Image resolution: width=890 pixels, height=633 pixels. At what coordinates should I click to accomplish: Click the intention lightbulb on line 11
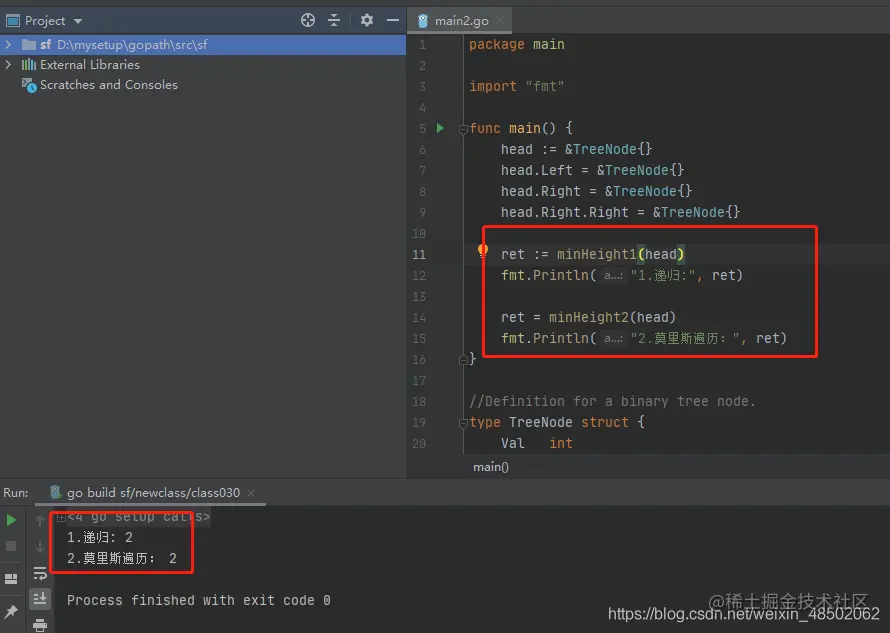[482, 250]
